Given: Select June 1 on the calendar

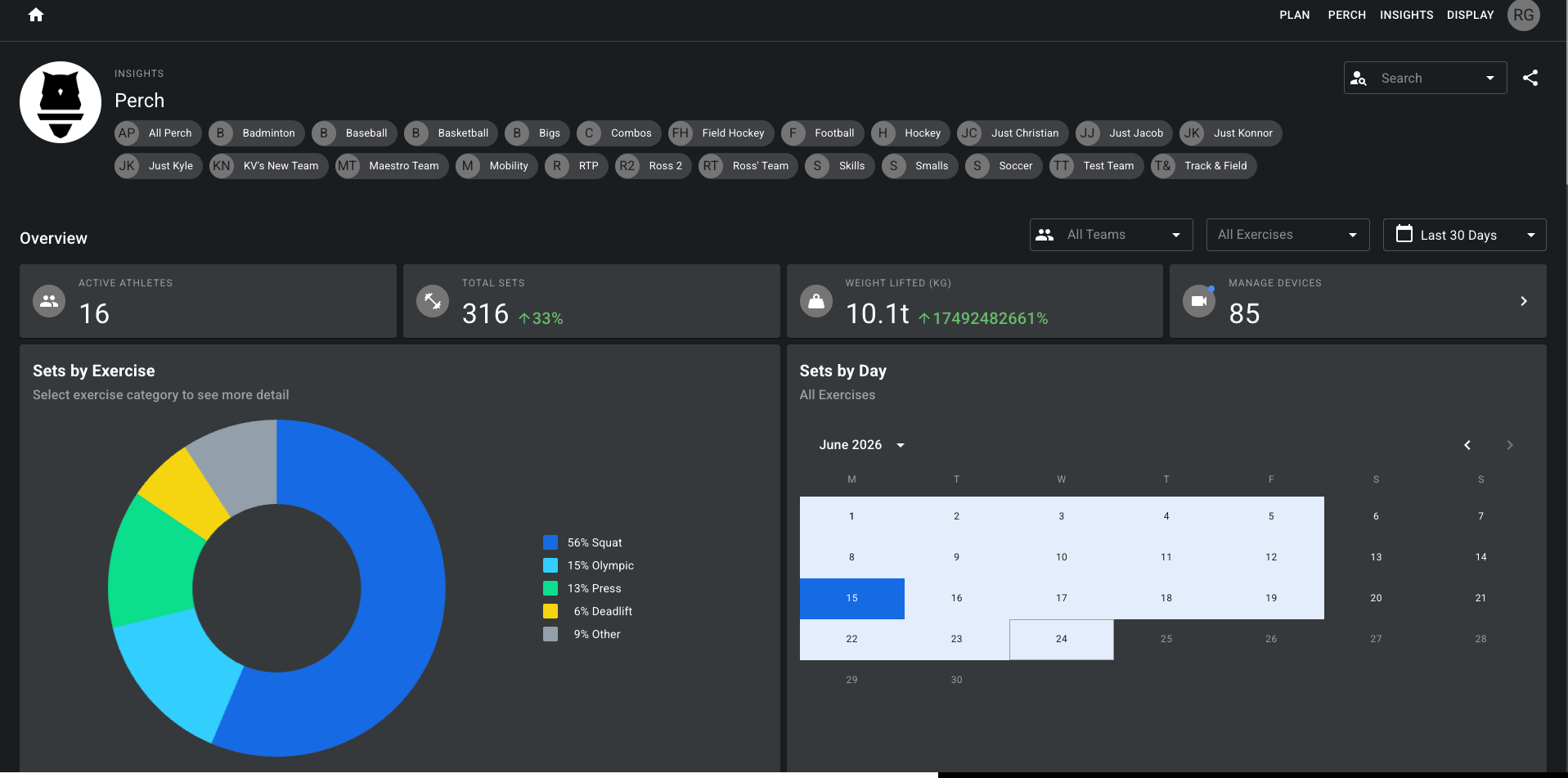Looking at the screenshot, I should 851,516.
